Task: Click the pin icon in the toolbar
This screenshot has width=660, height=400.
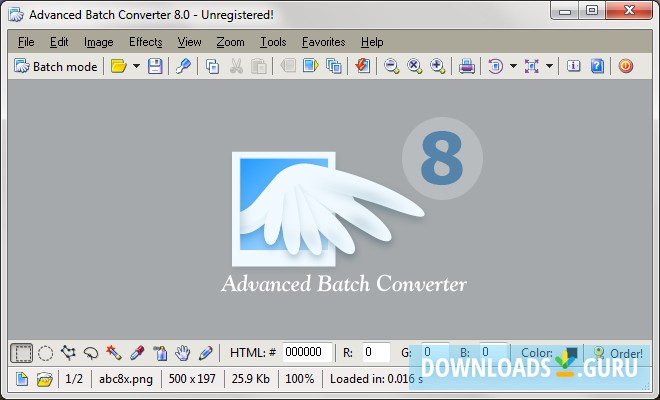Action: coord(183,66)
